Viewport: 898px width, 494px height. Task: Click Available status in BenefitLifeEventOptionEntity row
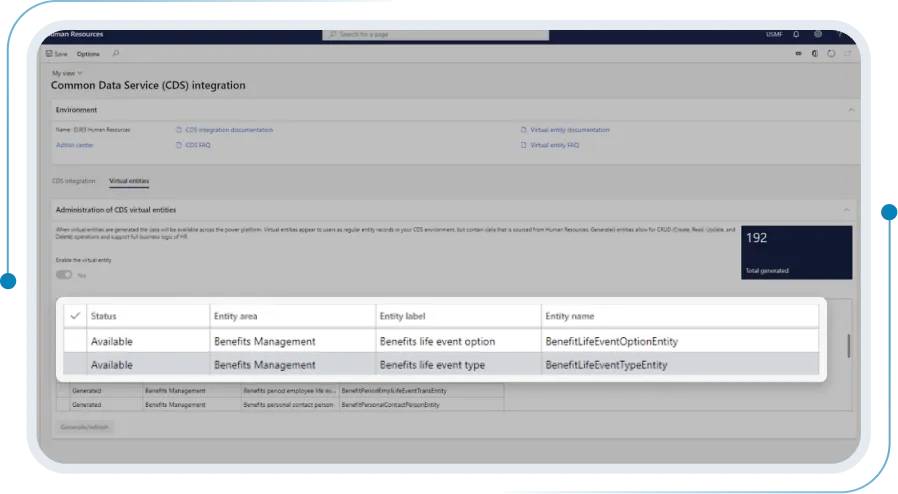tap(112, 341)
